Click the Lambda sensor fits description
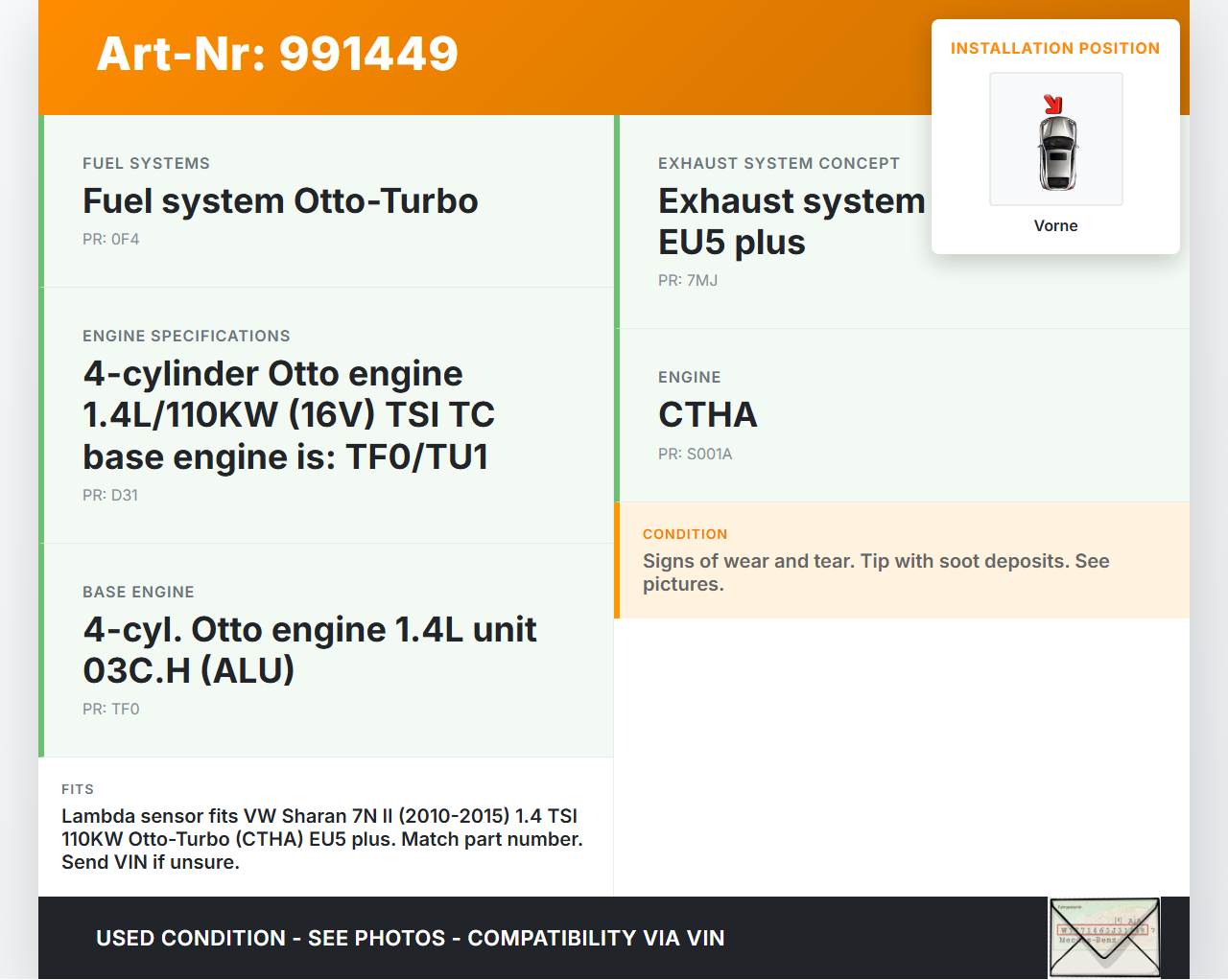 click(x=321, y=839)
